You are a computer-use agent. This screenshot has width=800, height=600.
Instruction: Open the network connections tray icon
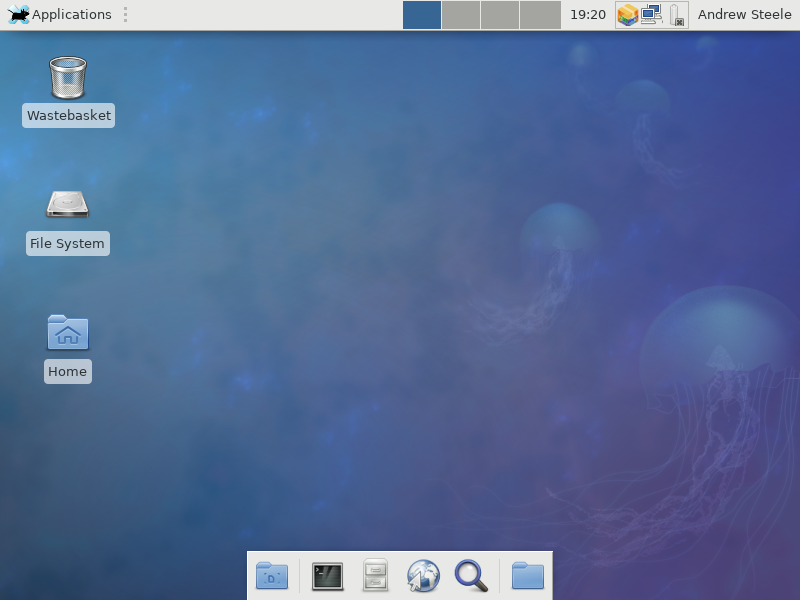pos(652,15)
